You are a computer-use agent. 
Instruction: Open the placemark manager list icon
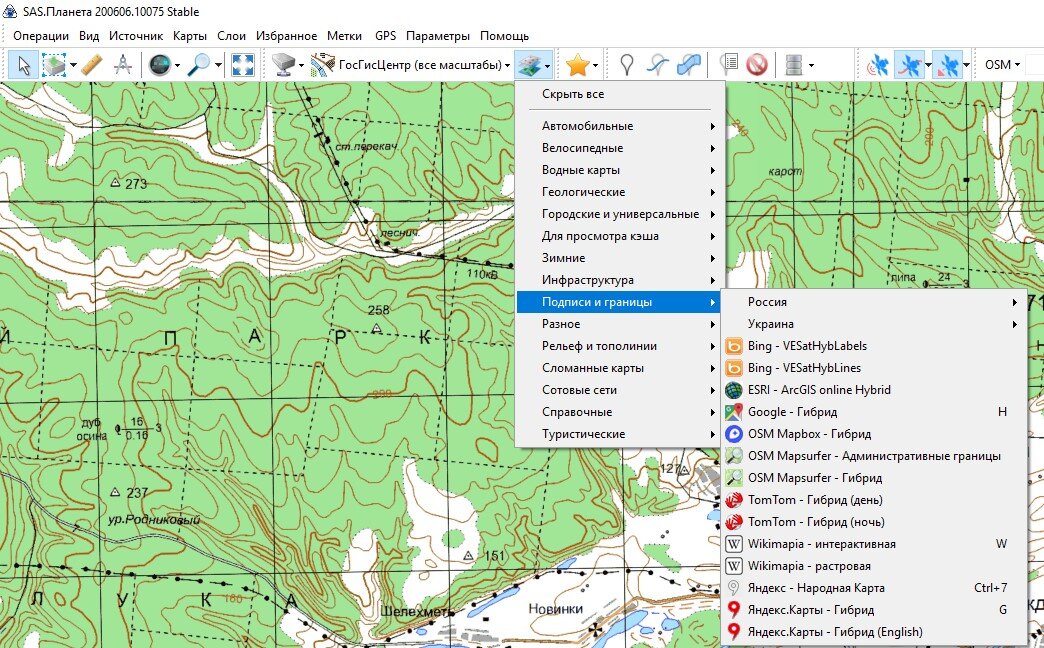click(730, 65)
